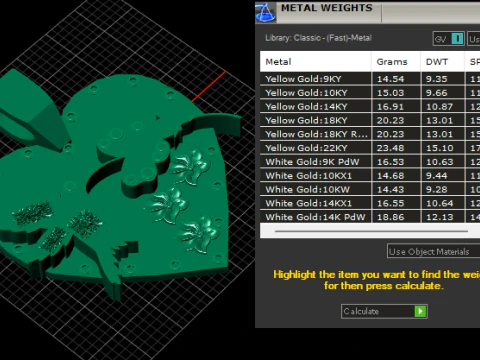Select the Yellow Gold:14KY row
480x360 pixels.
pos(370,107)
